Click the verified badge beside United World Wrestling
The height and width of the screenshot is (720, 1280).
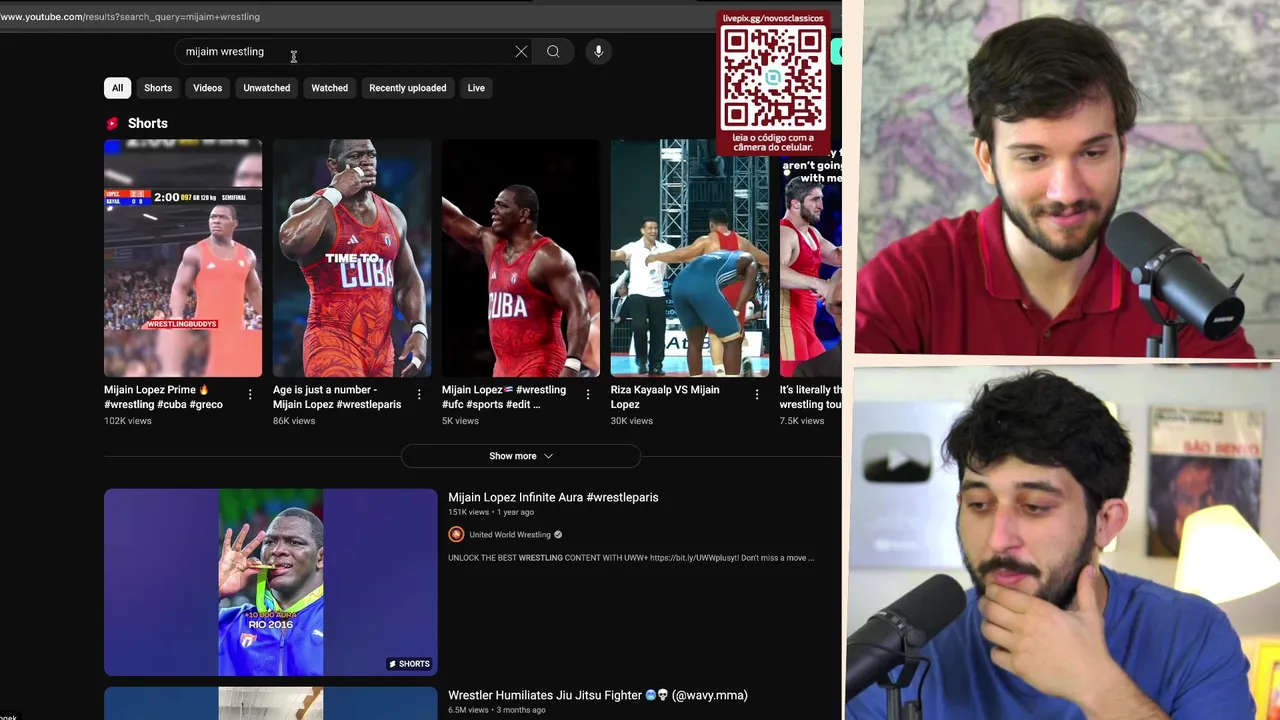[558, 534]
